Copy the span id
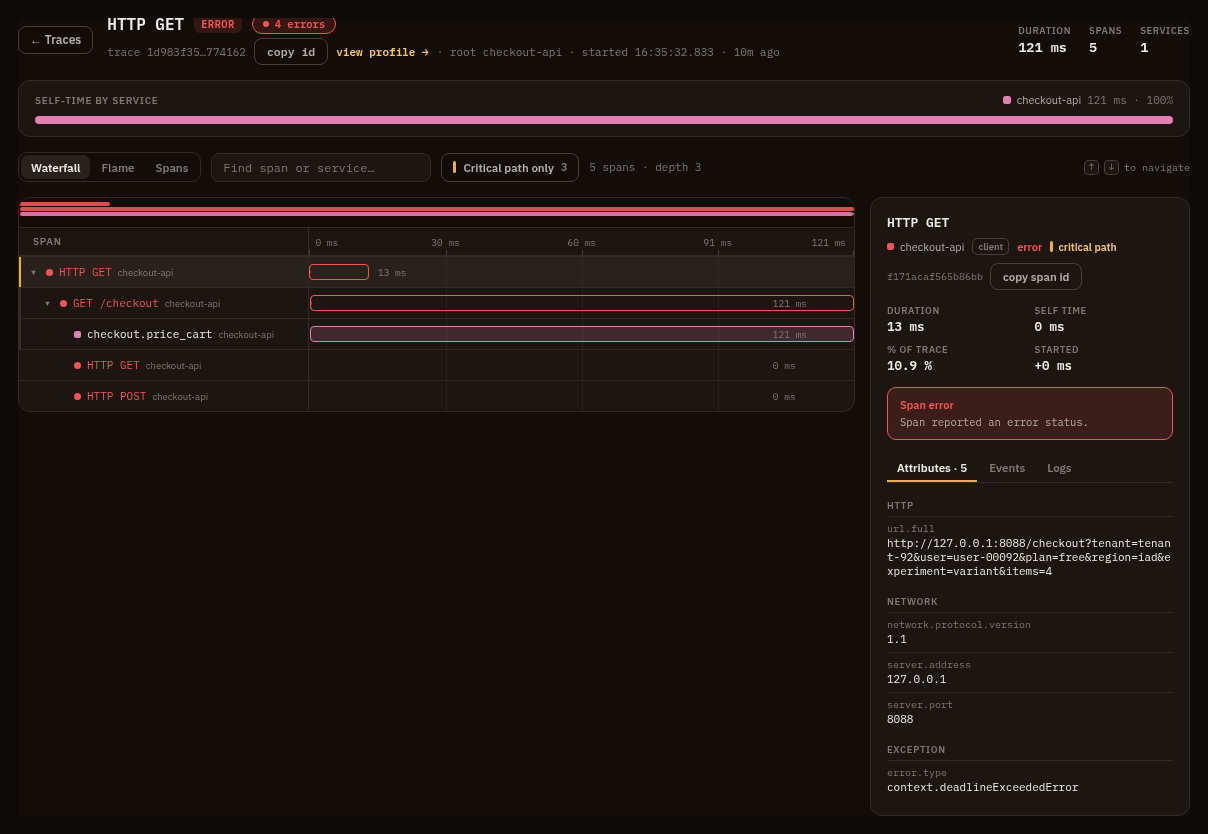Viewport: 1208px width, 834px height. click(1036, 277)
